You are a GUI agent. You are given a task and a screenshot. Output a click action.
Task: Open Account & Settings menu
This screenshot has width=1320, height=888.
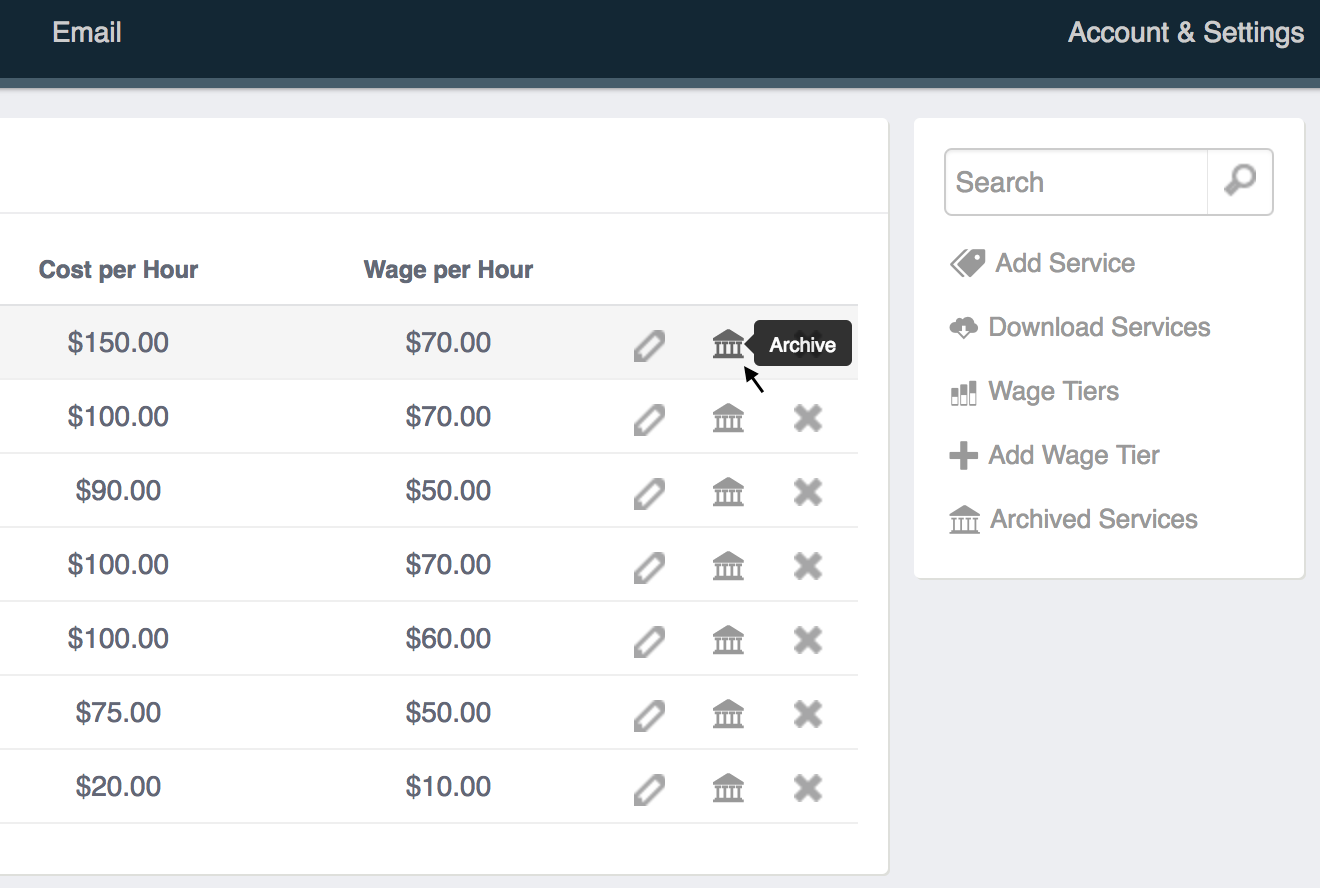(1185, 33)
